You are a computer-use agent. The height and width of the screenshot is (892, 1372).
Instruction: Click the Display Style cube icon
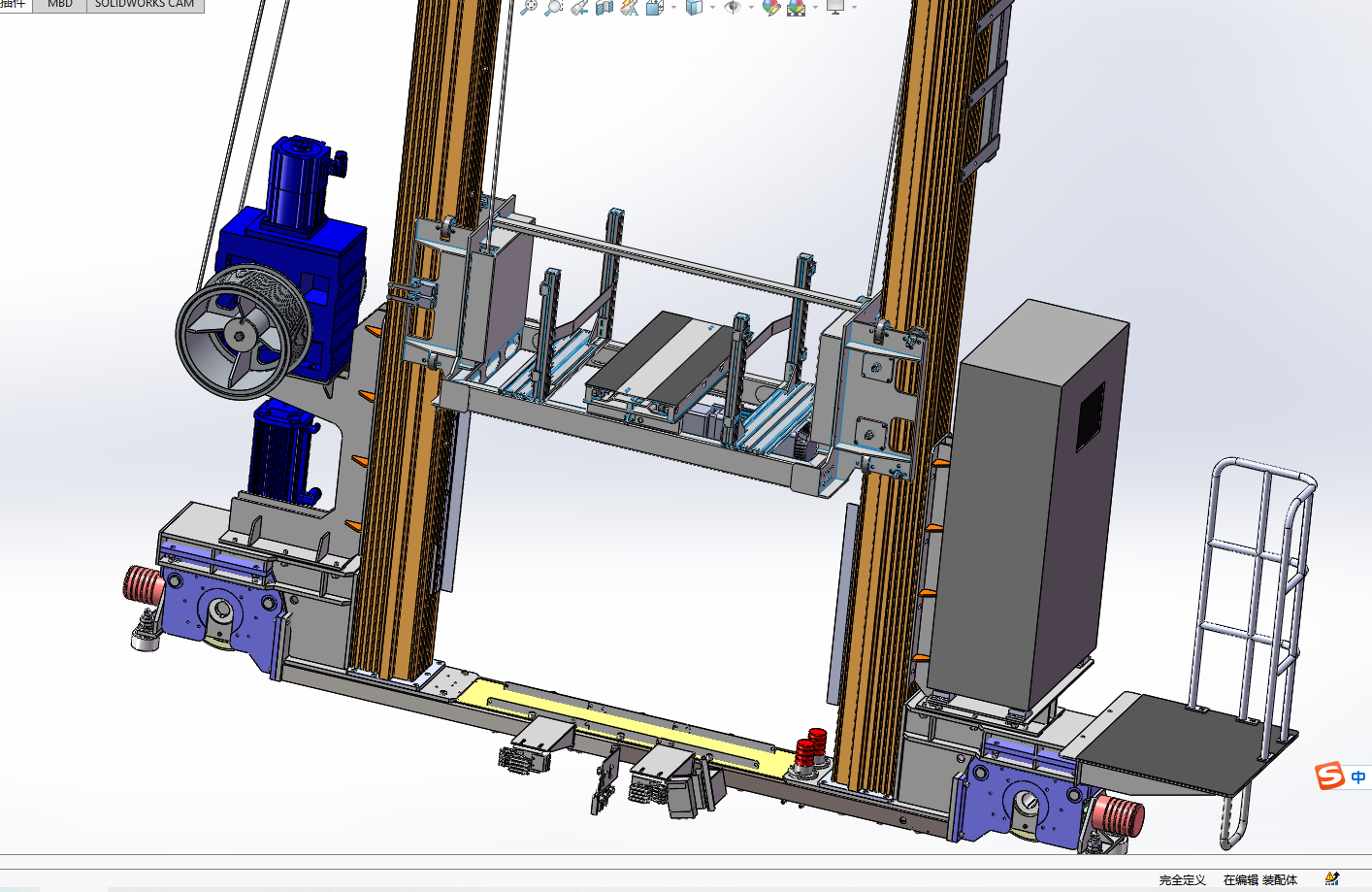[x=694, y=6]
